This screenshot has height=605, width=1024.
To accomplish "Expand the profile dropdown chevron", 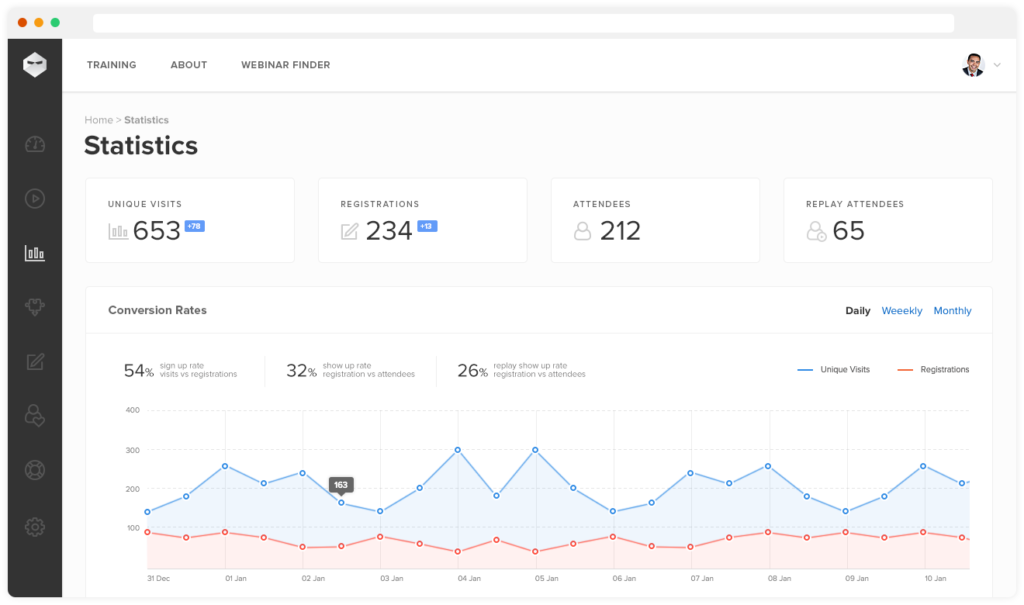I will coord(997,65).
